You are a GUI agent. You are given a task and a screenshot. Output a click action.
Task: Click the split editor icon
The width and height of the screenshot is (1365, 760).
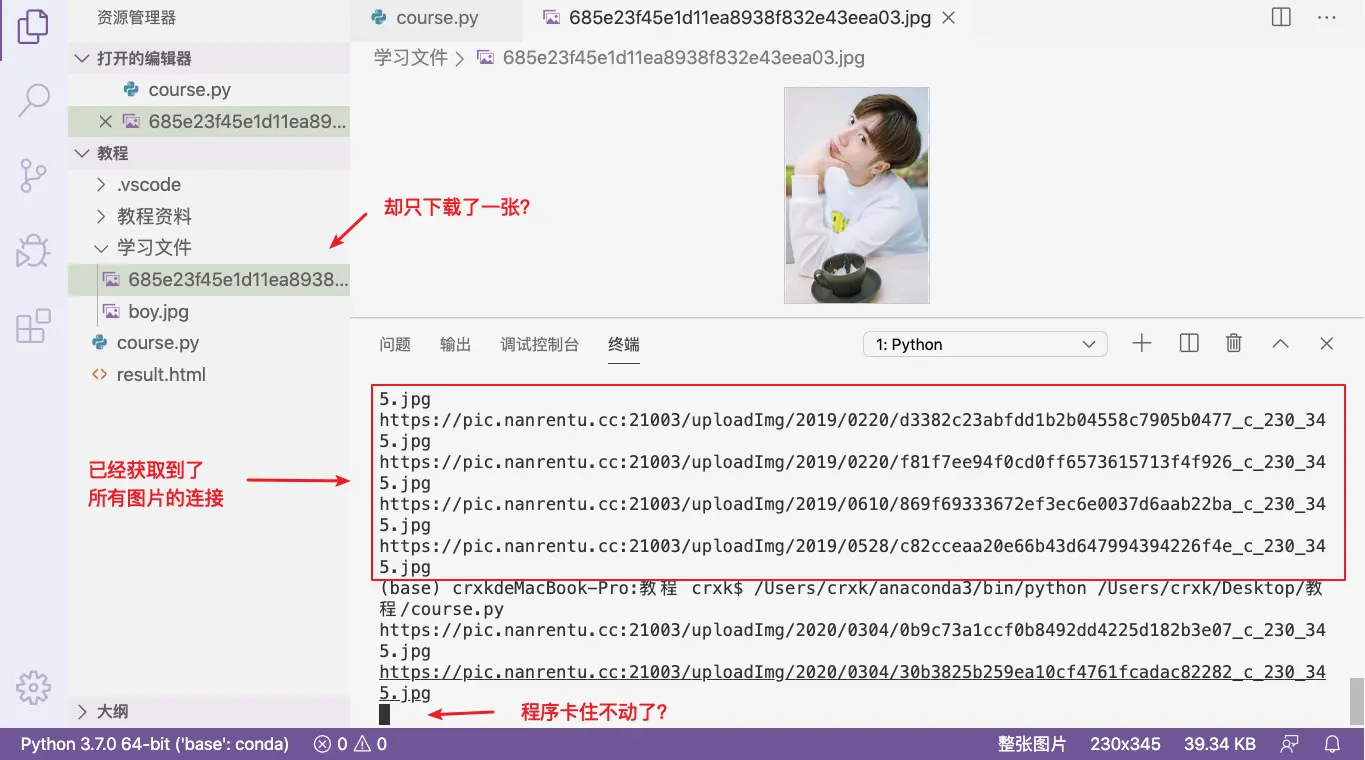tap(1281, 17)
